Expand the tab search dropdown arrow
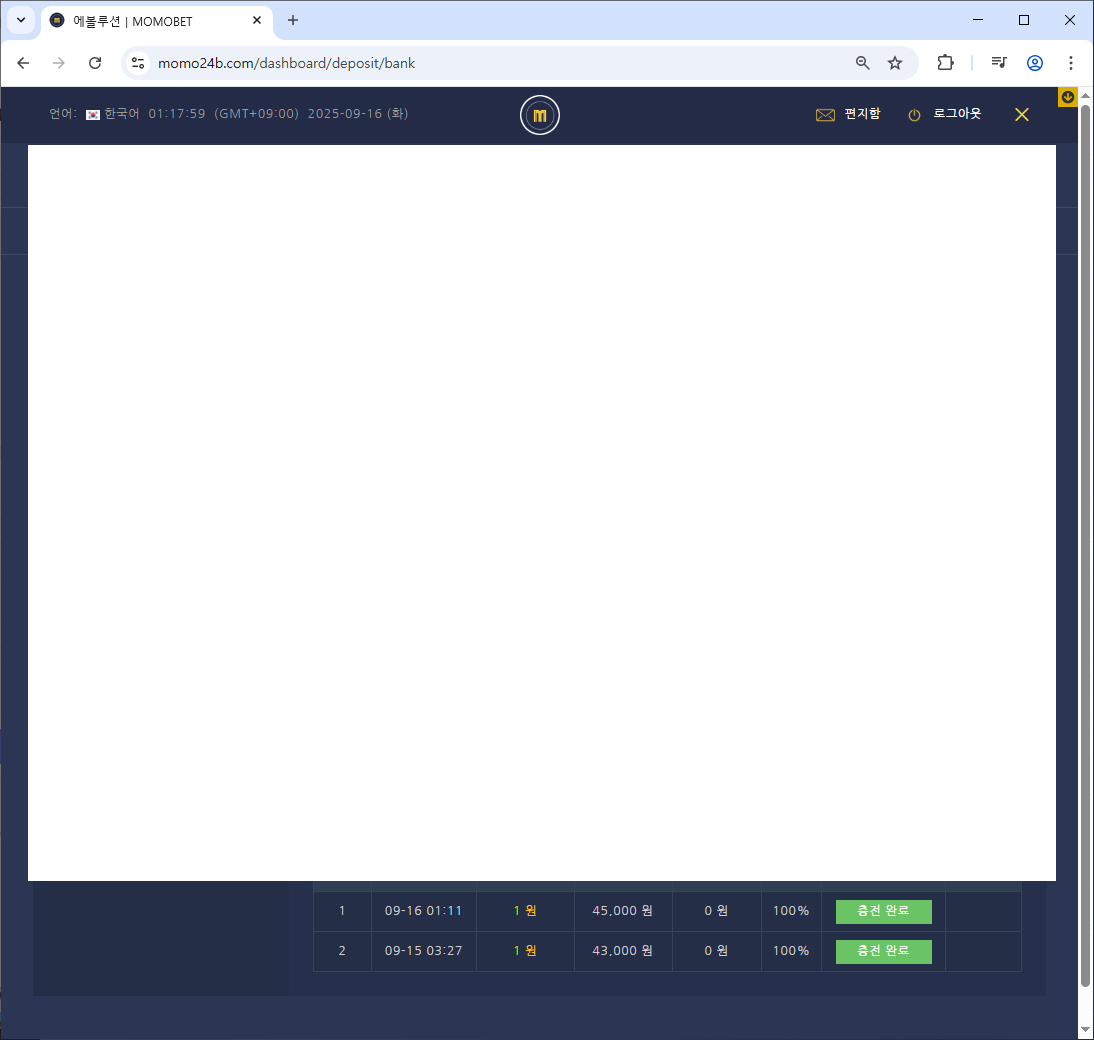Screen dimensions: 1094x1040 pyautogui.click(x=21, y=20)
